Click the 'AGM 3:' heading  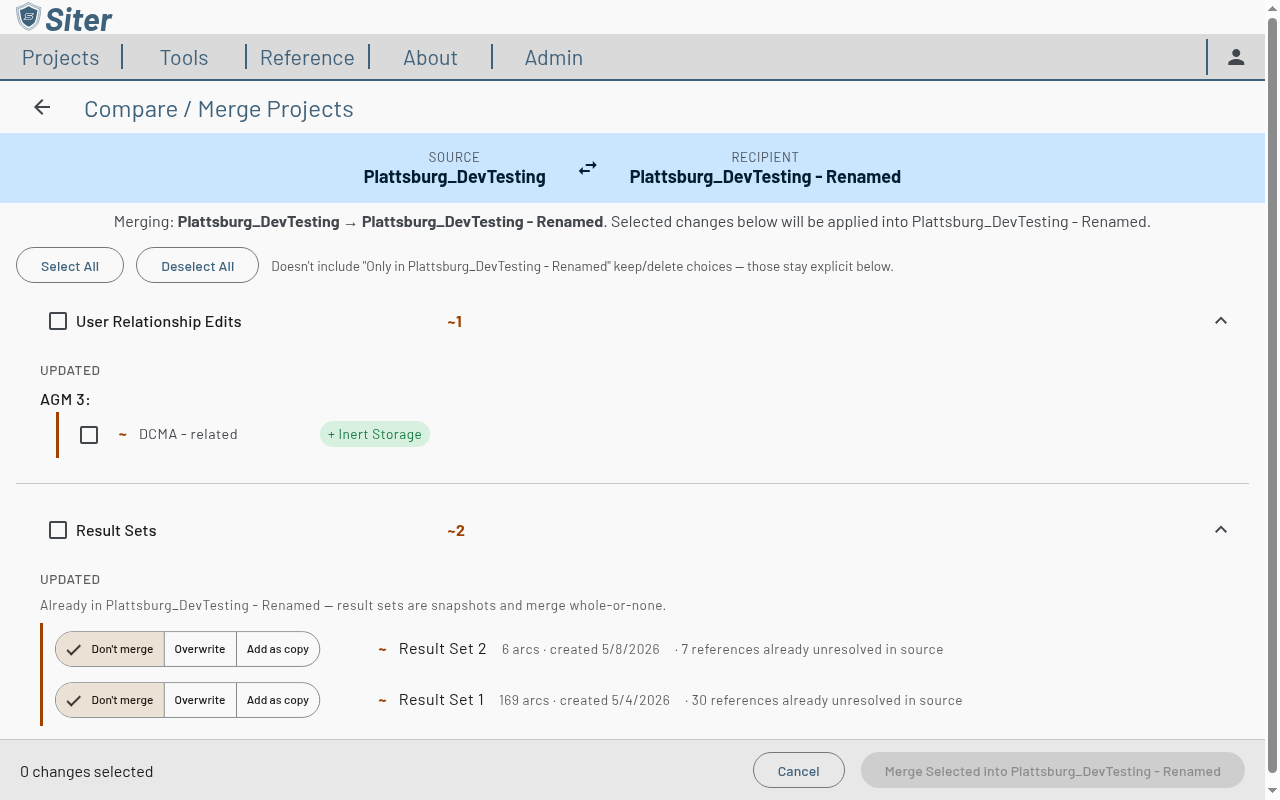click(x=65, y=400)
